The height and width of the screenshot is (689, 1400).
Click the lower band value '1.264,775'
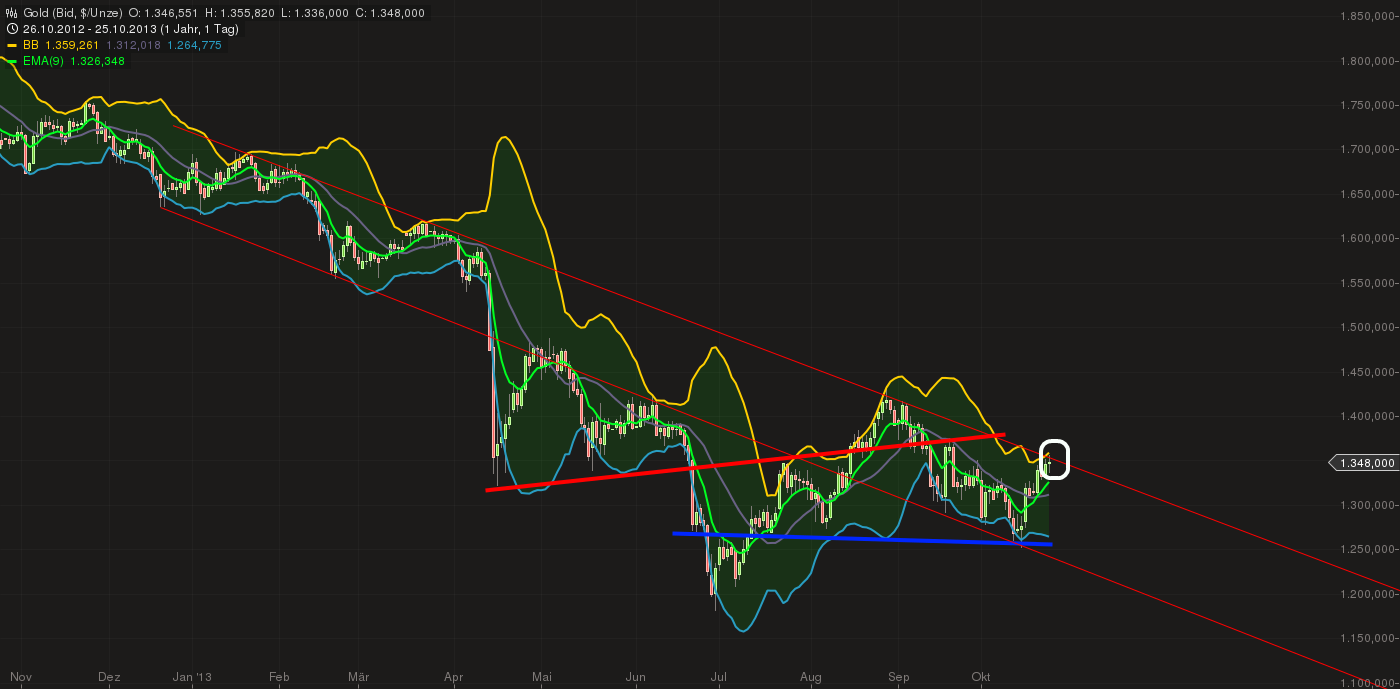click(195, 45)
